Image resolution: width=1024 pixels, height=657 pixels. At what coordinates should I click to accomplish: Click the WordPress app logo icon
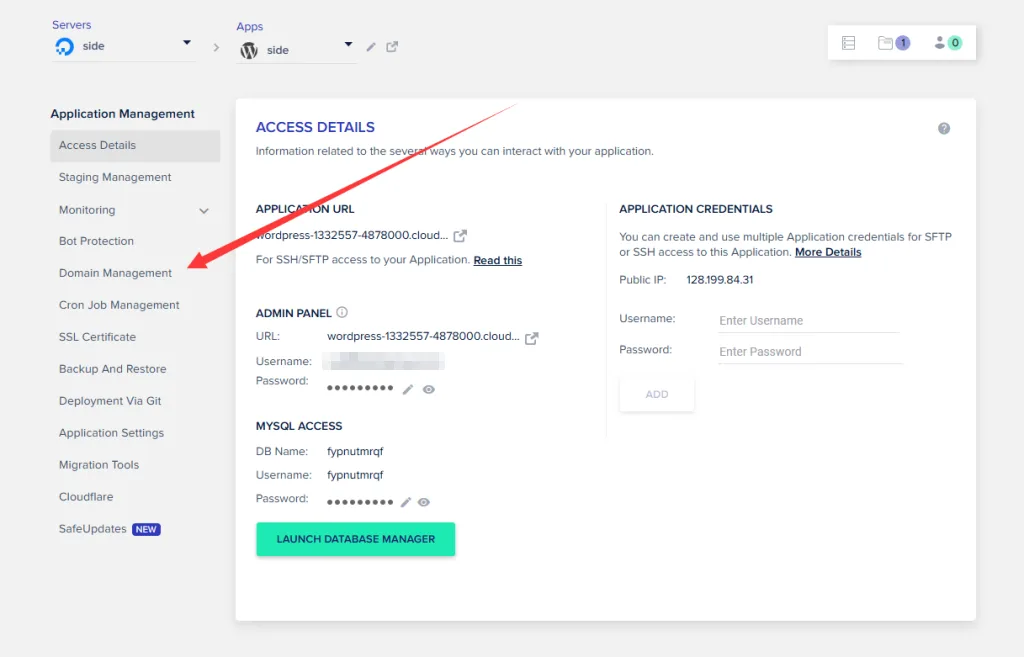[x=249, y=50]
